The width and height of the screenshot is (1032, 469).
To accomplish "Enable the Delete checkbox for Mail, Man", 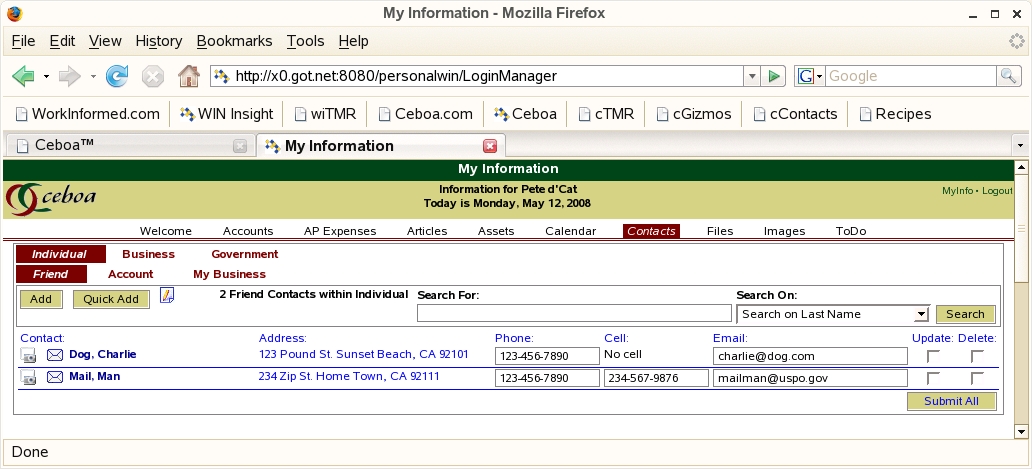I will point(977,378).
